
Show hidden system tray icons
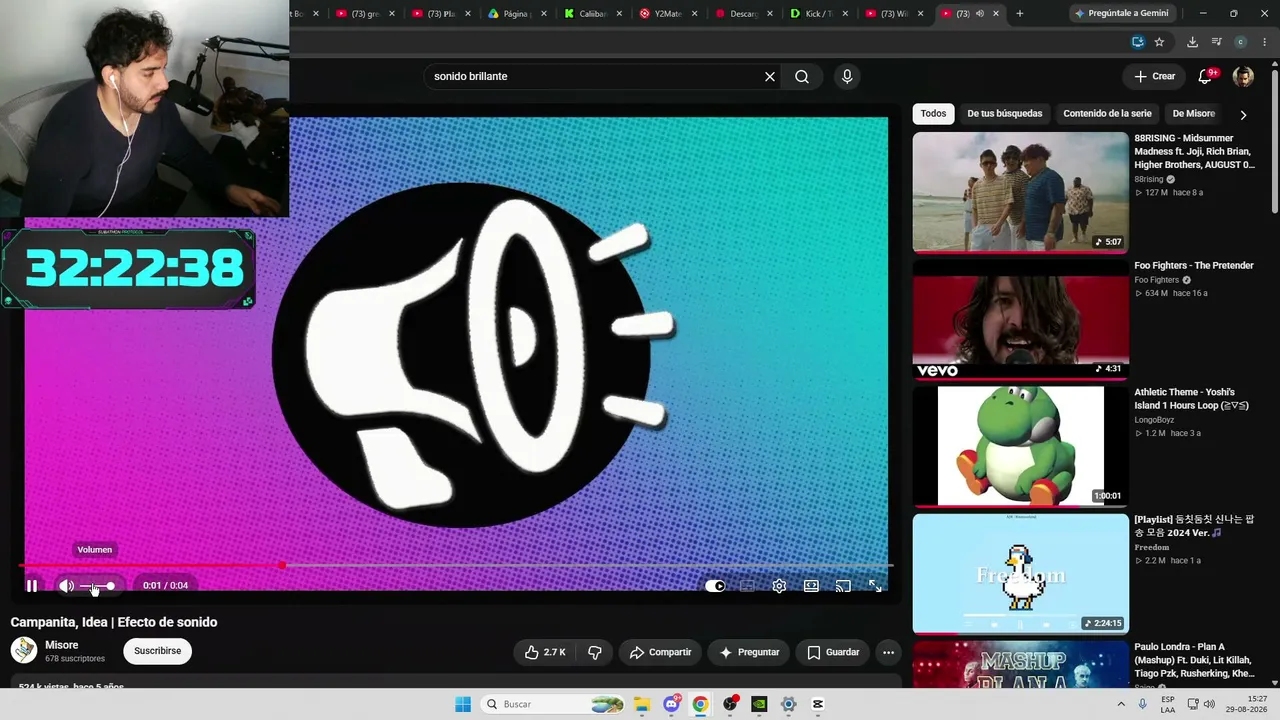[x=1121, y=704]
